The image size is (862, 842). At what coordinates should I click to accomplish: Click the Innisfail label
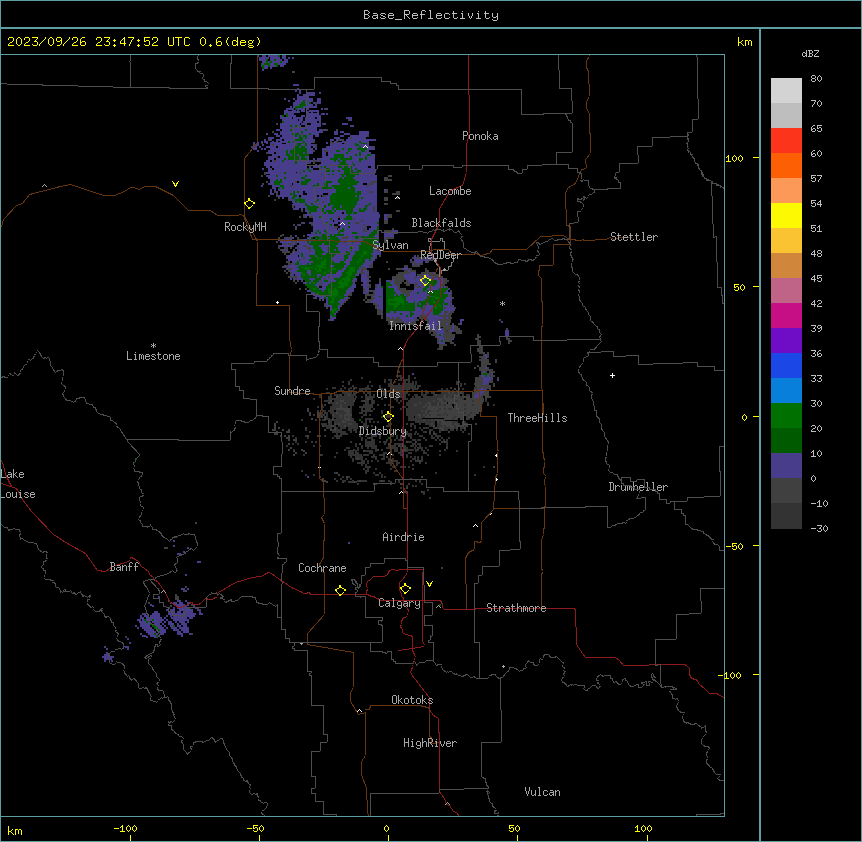416,326
